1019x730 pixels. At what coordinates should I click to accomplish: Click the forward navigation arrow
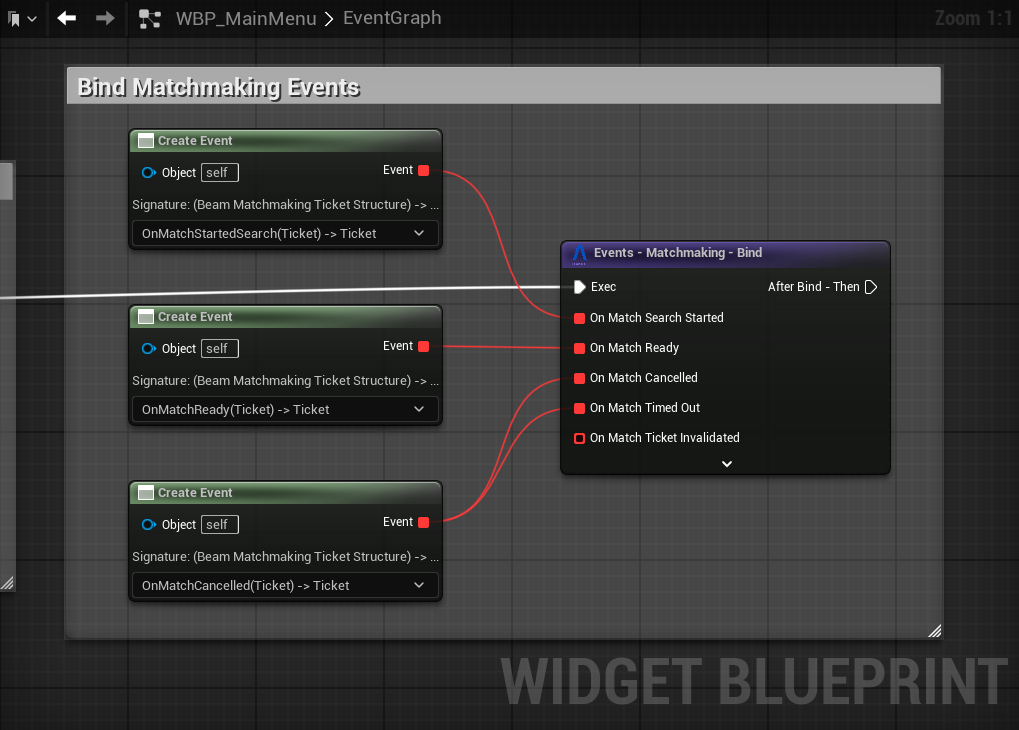(105, 18)
